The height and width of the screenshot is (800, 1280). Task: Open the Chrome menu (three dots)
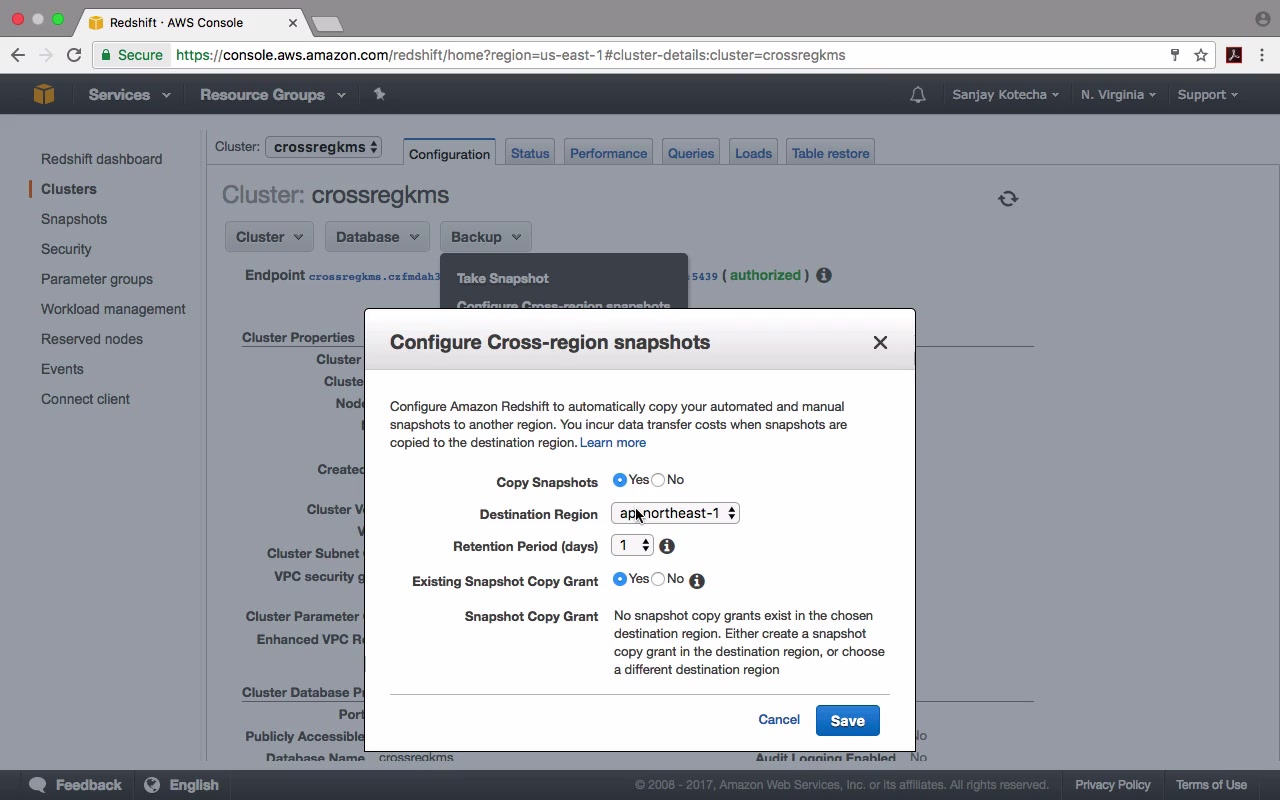click(1262, 55)
